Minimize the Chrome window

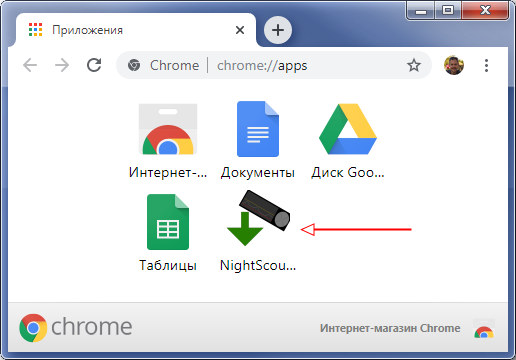[420, 11]
